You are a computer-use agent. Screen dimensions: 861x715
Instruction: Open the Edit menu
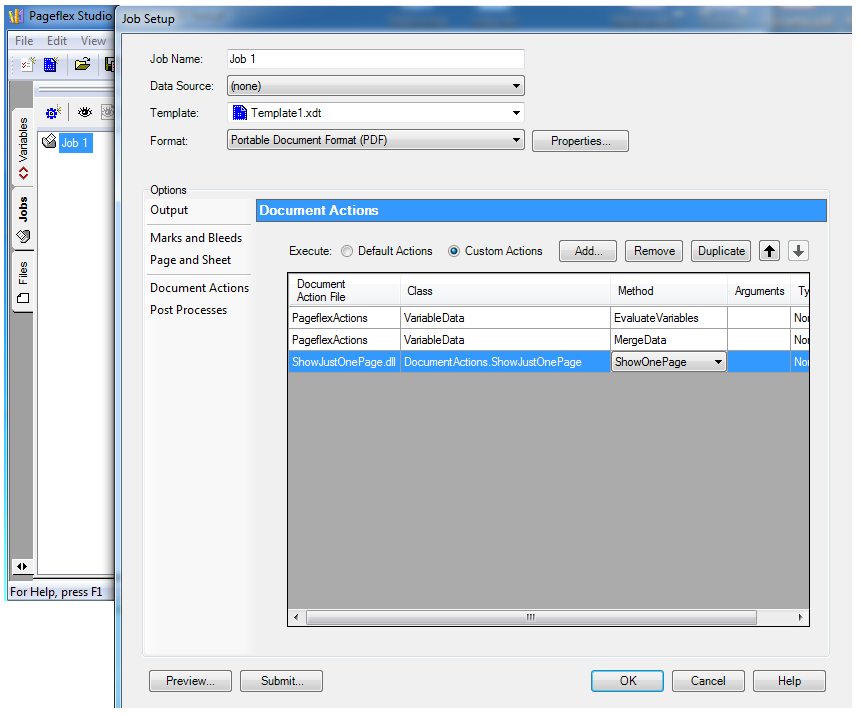(57, 41)
